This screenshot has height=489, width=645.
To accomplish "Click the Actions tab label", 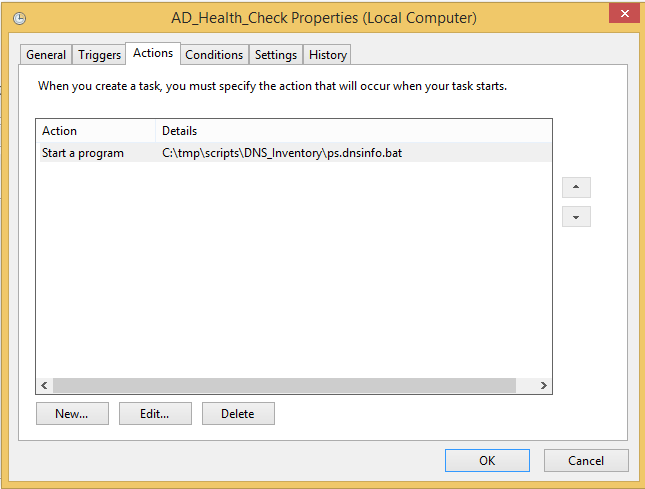I will pos(153,53).
